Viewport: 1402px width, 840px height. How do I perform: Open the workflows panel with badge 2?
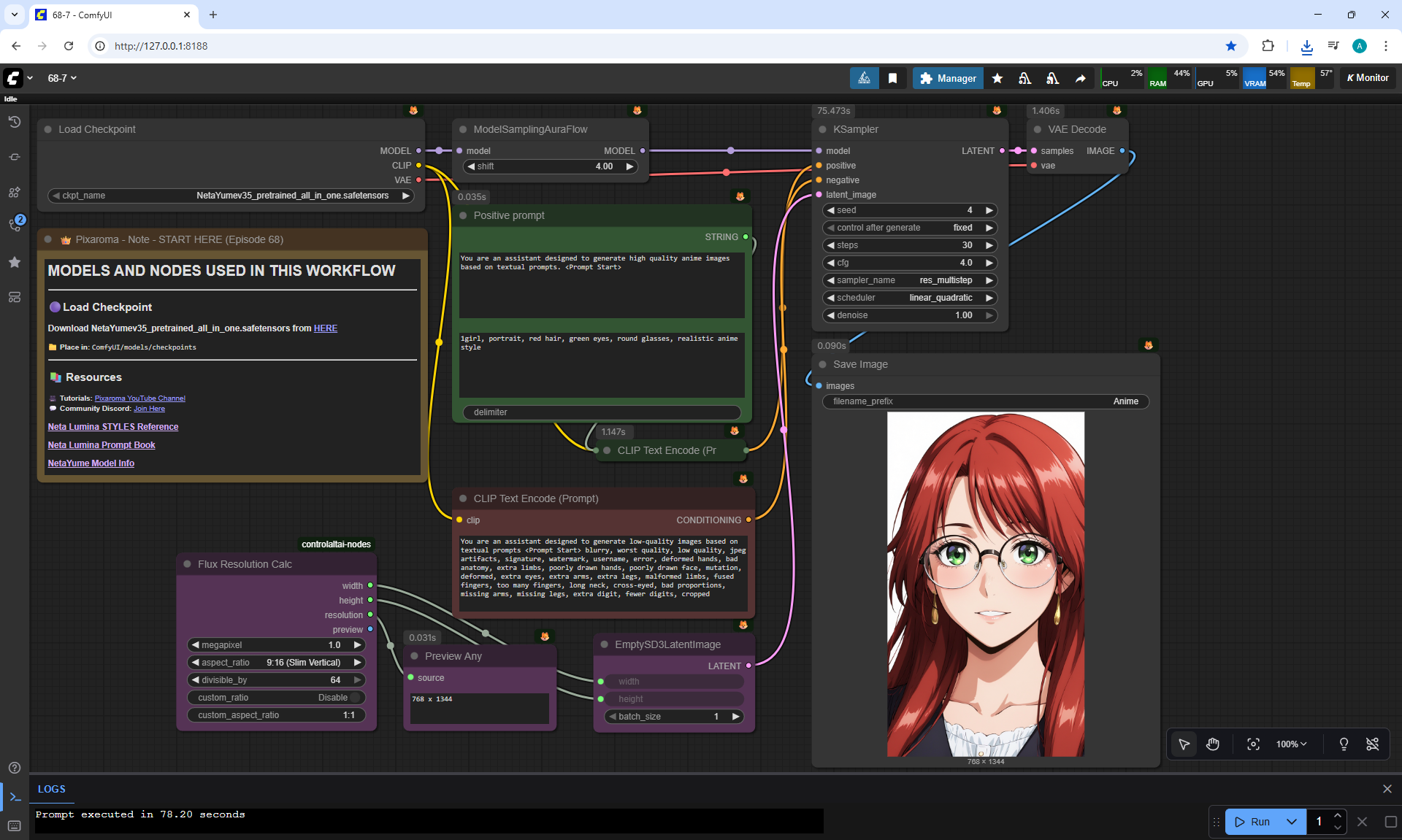[x=15, y=224]
